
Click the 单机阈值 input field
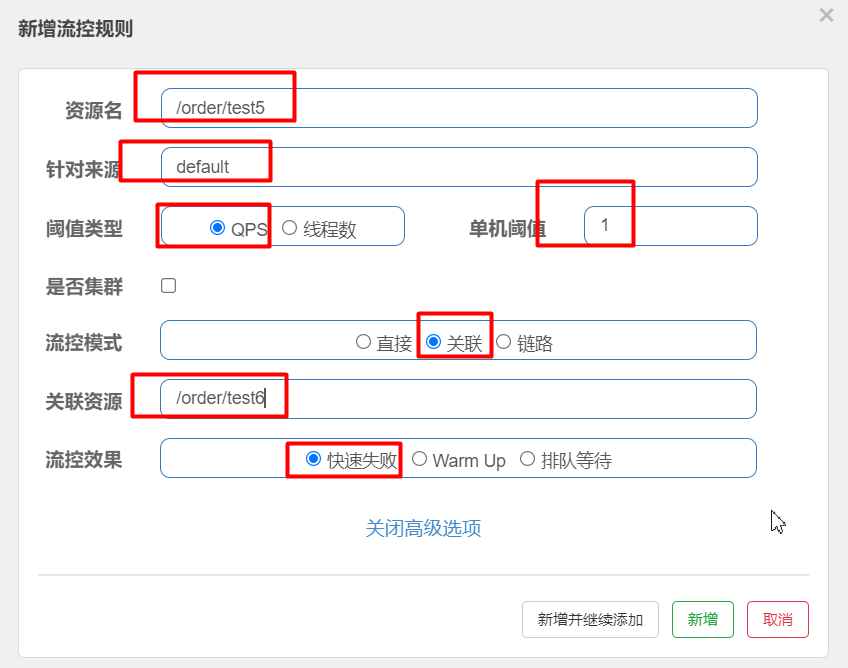tap(670, 226)
